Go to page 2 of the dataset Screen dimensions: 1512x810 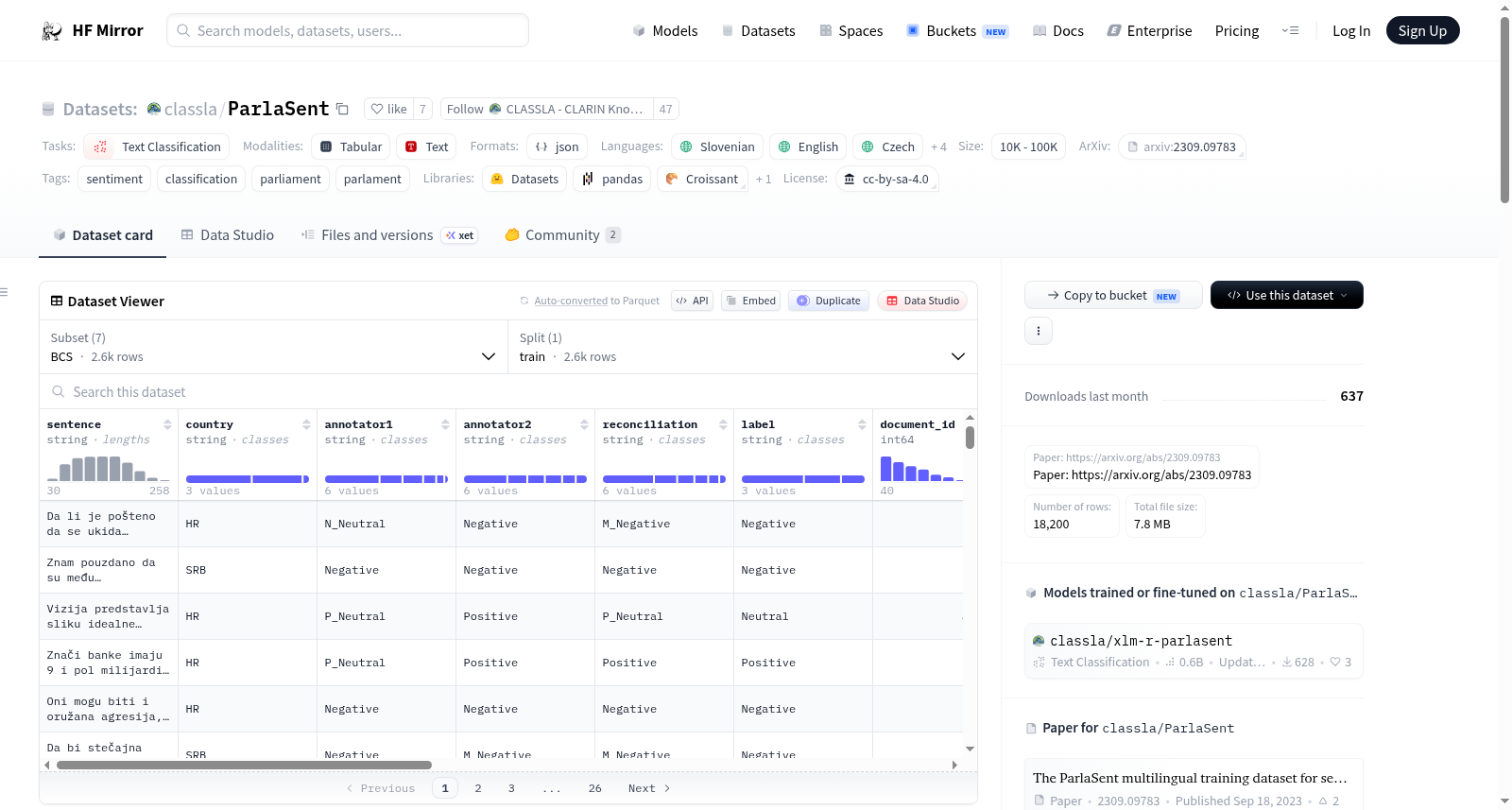[x=478, y=788]
